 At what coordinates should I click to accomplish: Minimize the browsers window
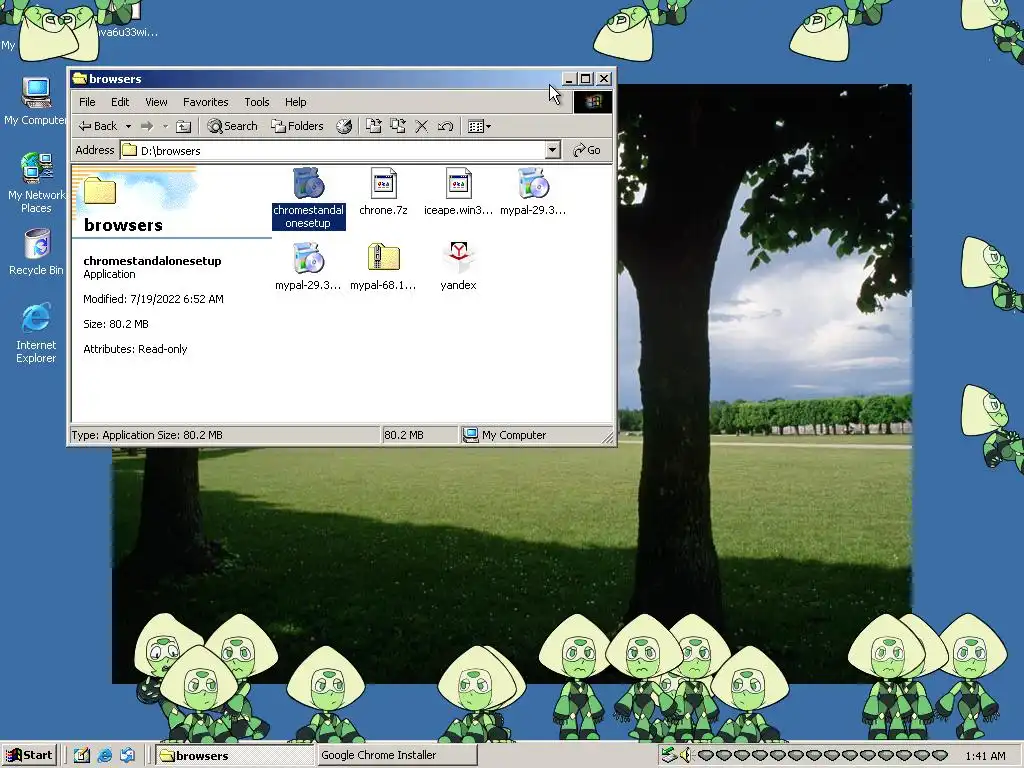569,79
